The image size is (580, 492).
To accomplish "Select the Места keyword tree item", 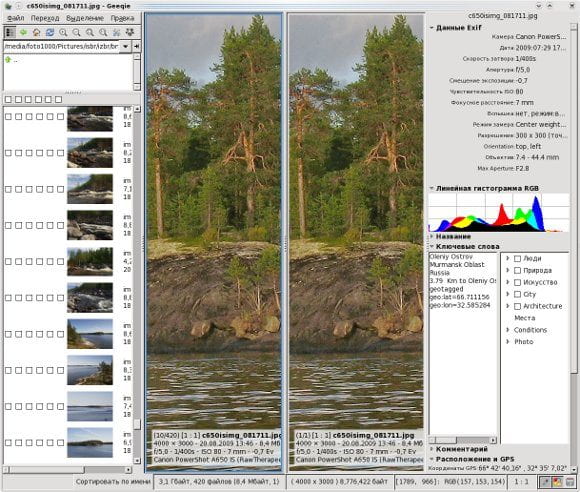I will coord(525,318).
